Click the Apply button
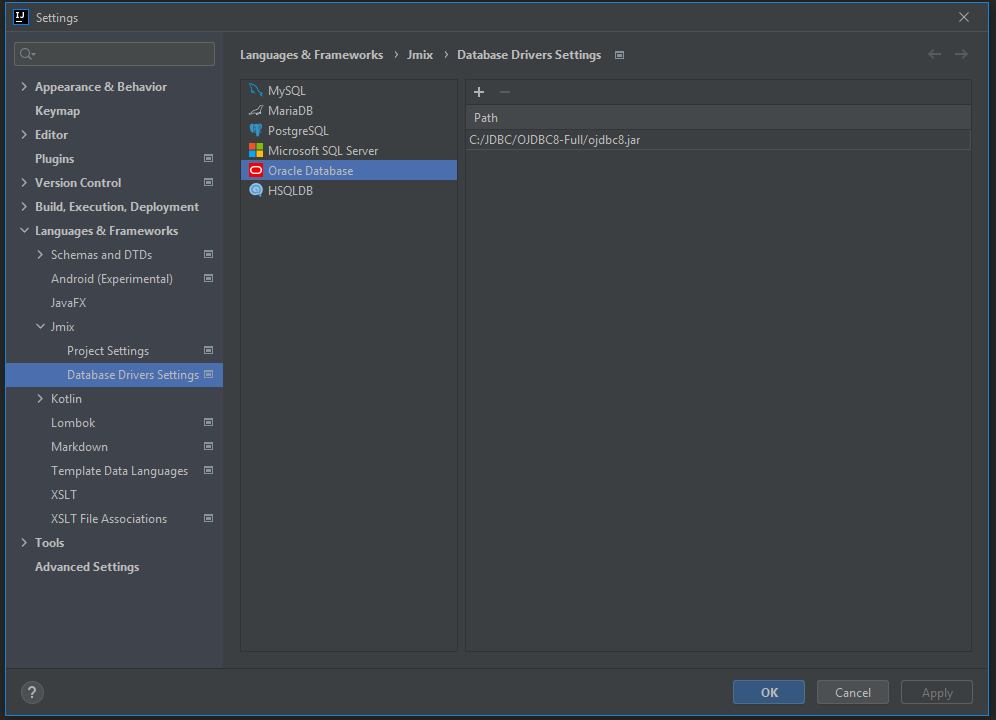This screenshot has height=720, width=996. (936, 692)
